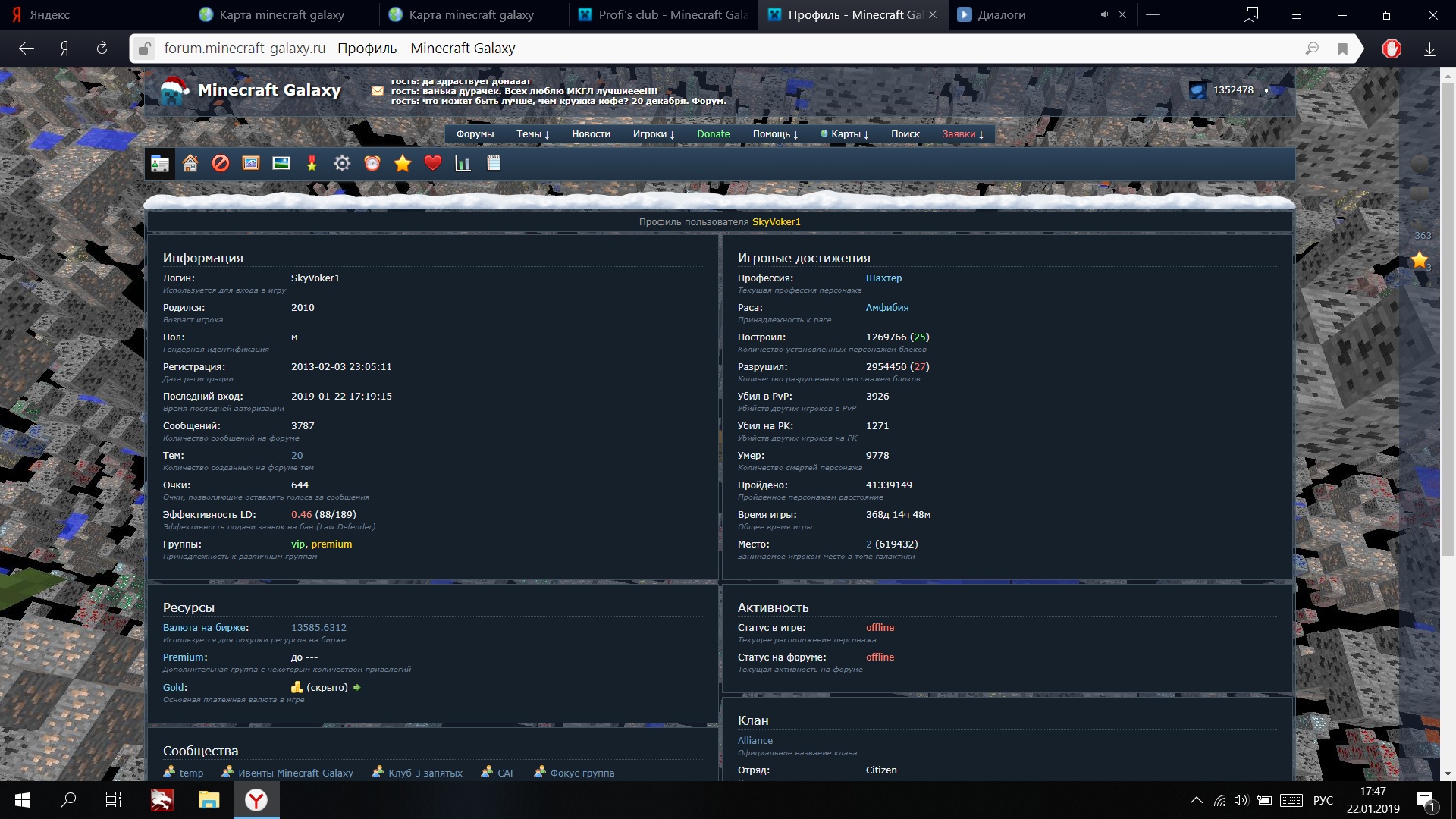1456x819 pixels.
Task: Click the alarm clock icon
Action: 372,163
